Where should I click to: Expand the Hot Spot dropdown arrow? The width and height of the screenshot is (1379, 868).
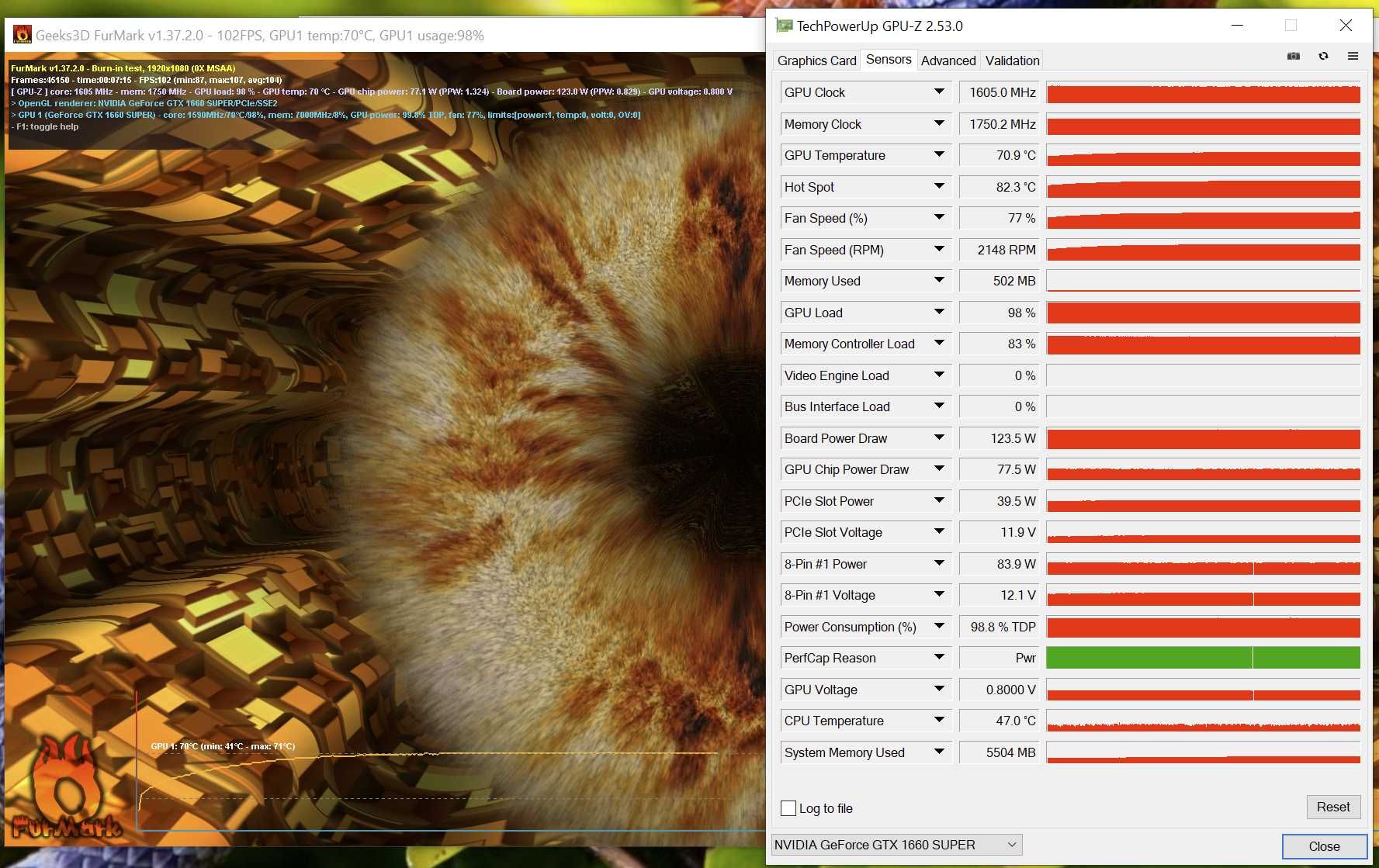coord(939,187)
